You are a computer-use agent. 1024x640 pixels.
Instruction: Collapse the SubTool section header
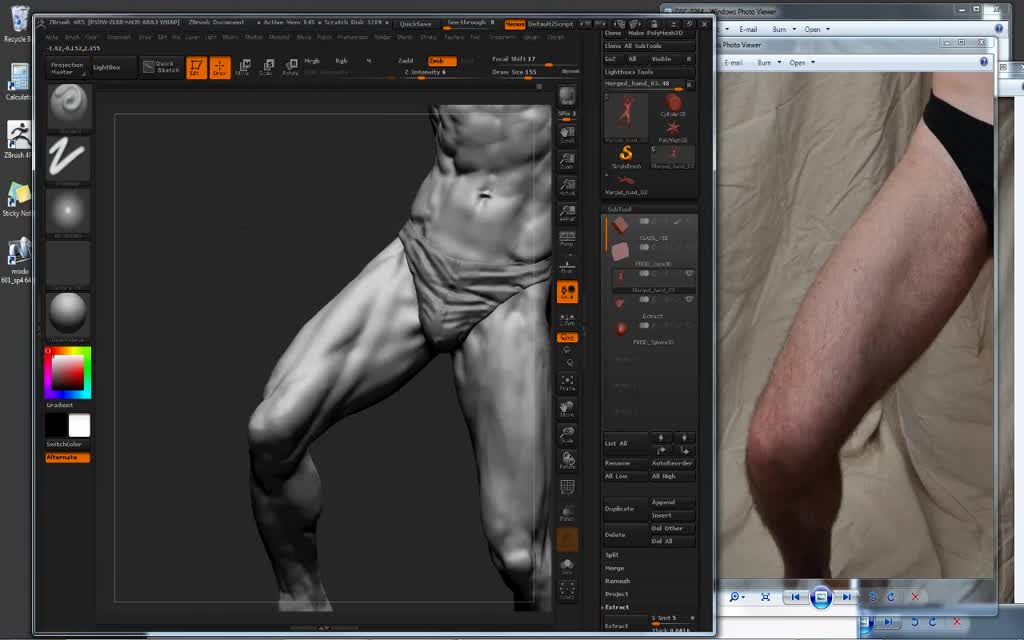click(x=619, y=209)
